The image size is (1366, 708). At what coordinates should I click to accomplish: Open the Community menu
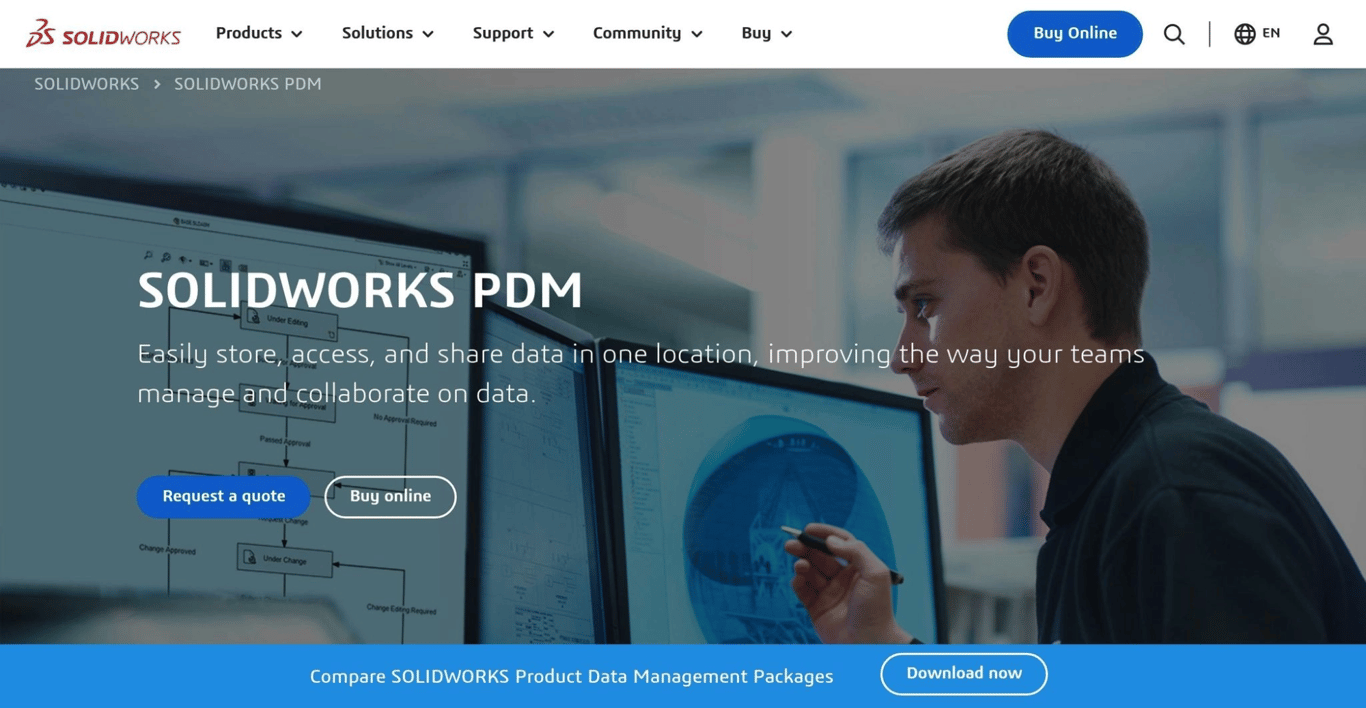[x=648, y=33]
